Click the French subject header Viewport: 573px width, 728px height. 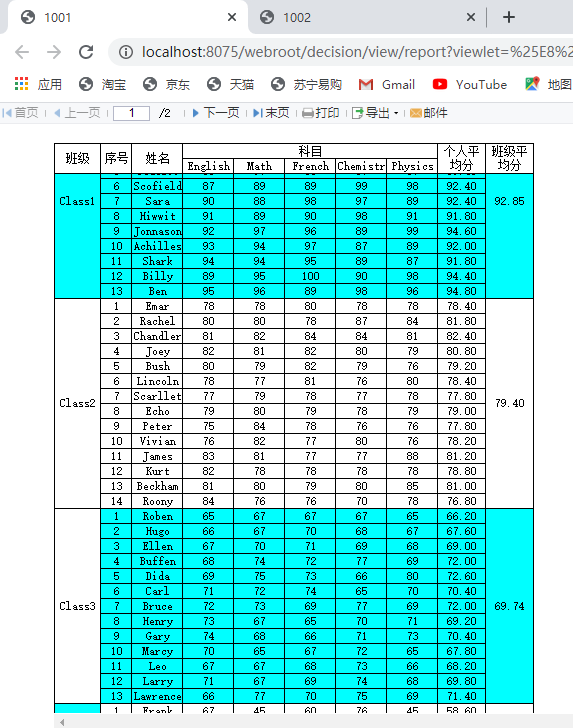pyautogui.click(x=310, y=166)
